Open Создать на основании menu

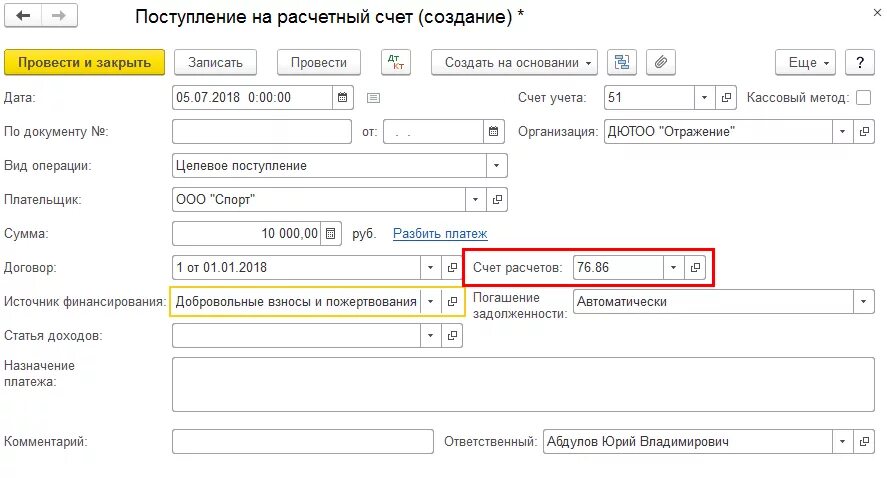(x=514, y=62)
